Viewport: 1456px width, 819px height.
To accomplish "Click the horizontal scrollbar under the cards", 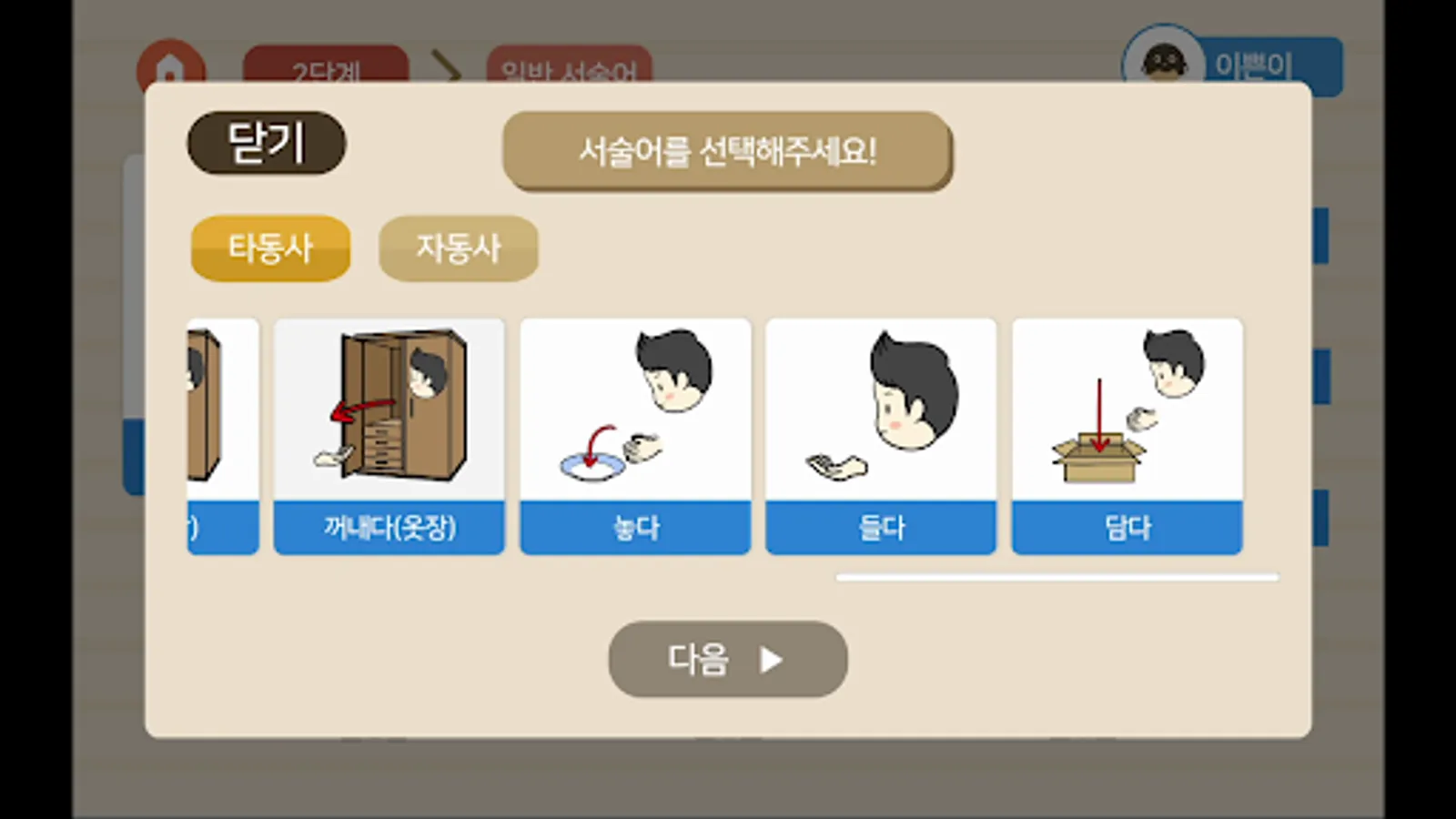I will click(x=1057, y=577).
